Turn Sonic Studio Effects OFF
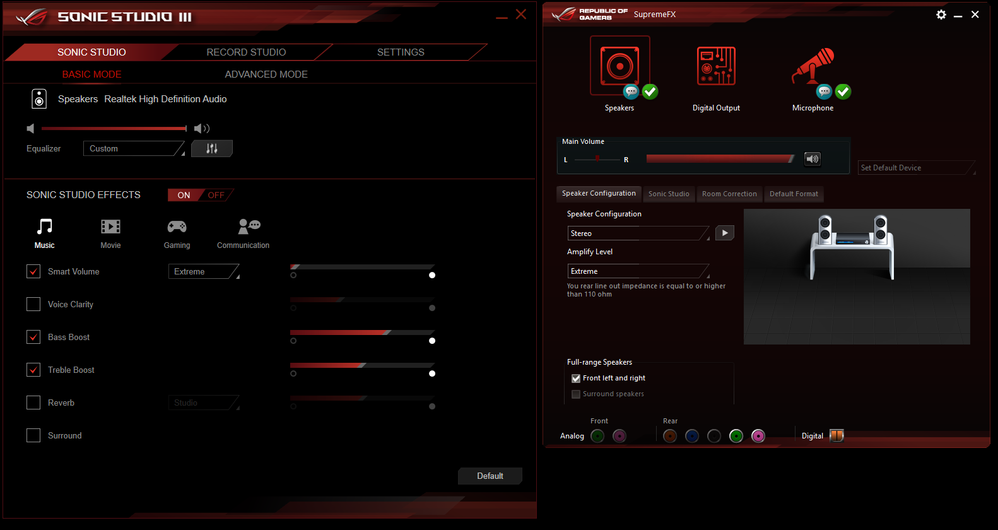This screenshot has height=530, width=998. (216, 195)
